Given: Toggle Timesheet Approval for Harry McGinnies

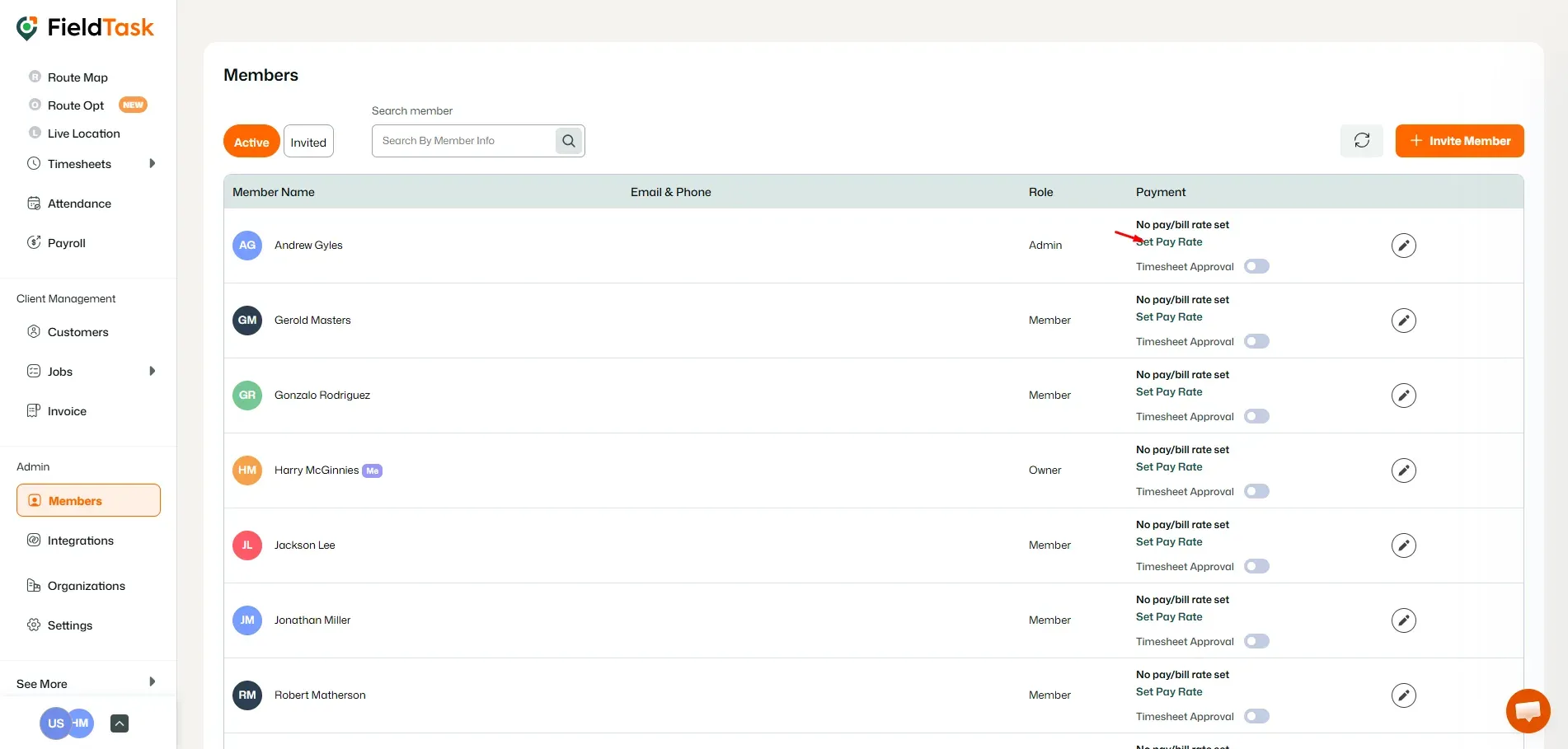Looking at the screenshot, I should point(1256,491).
